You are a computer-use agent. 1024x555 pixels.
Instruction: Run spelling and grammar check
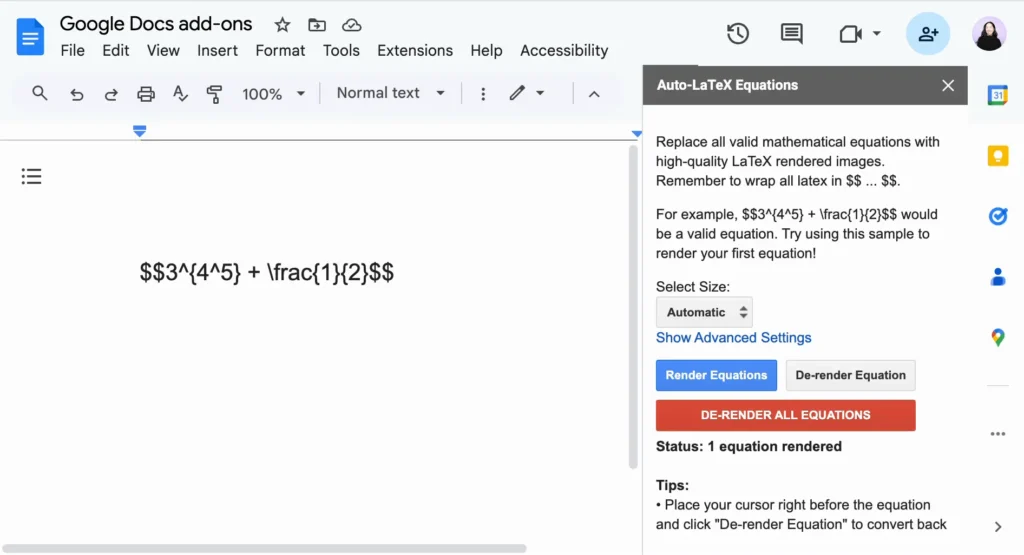coord(180,94)
